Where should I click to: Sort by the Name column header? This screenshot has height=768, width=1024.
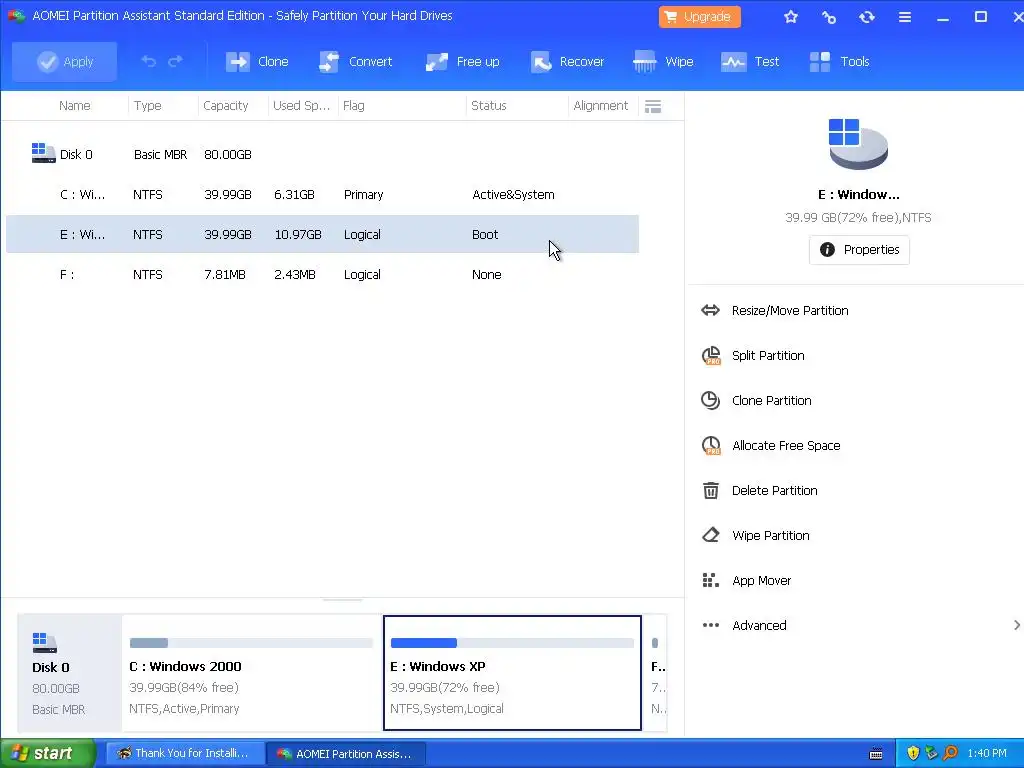(74, 106)
